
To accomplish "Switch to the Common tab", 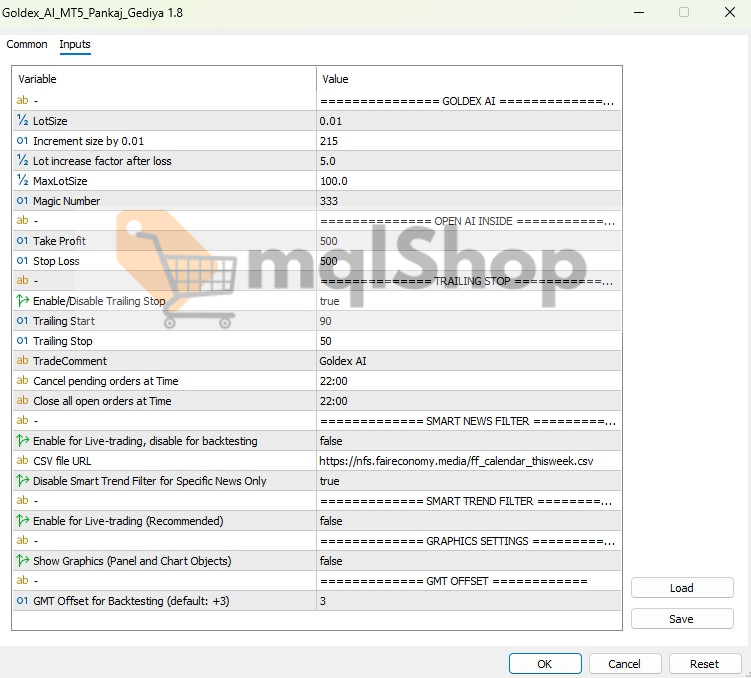I will [x=27, y=44].
